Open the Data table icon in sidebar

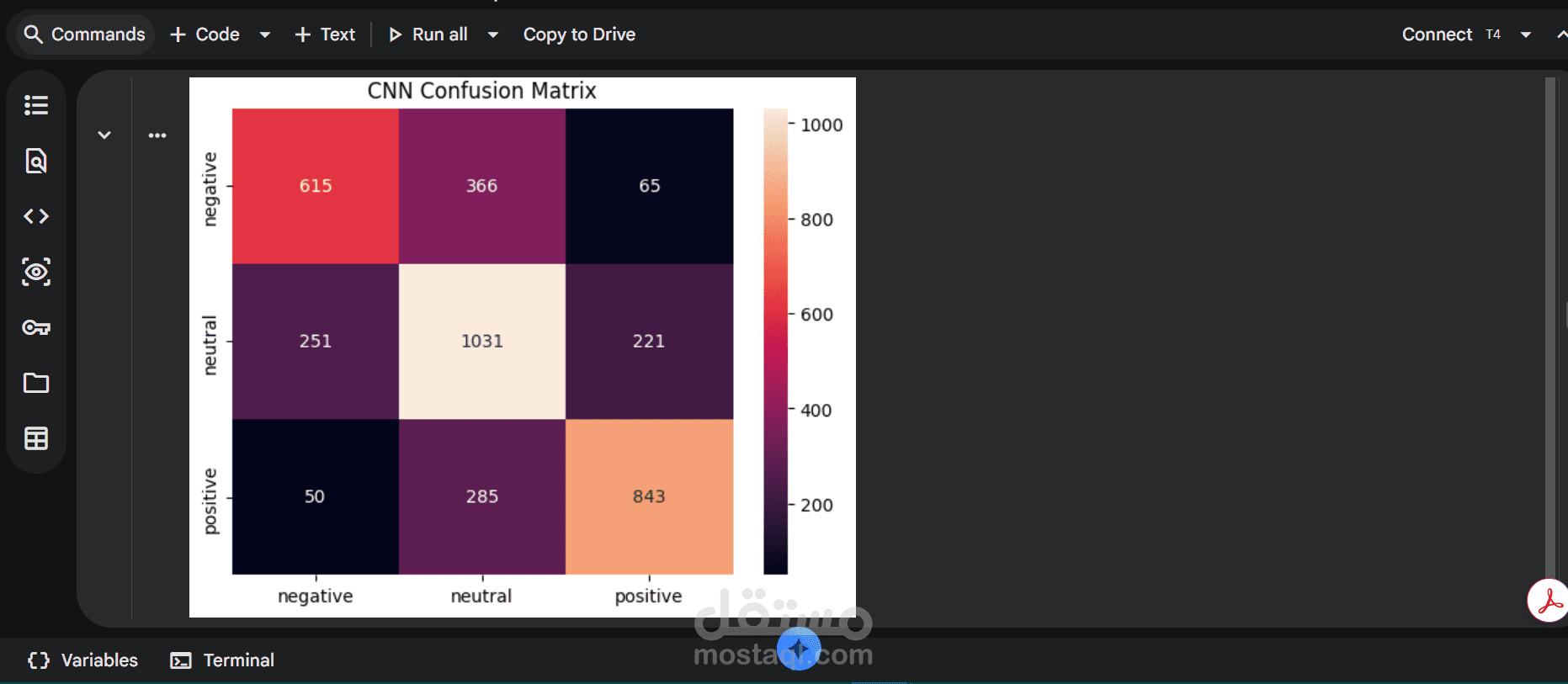(36, 438)
